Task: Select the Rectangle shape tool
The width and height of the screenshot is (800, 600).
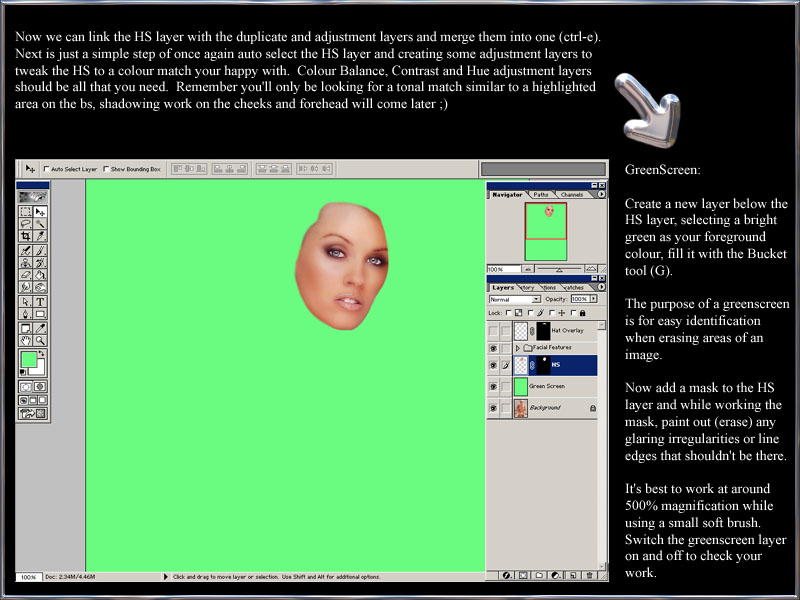Action: click(40, 314)
